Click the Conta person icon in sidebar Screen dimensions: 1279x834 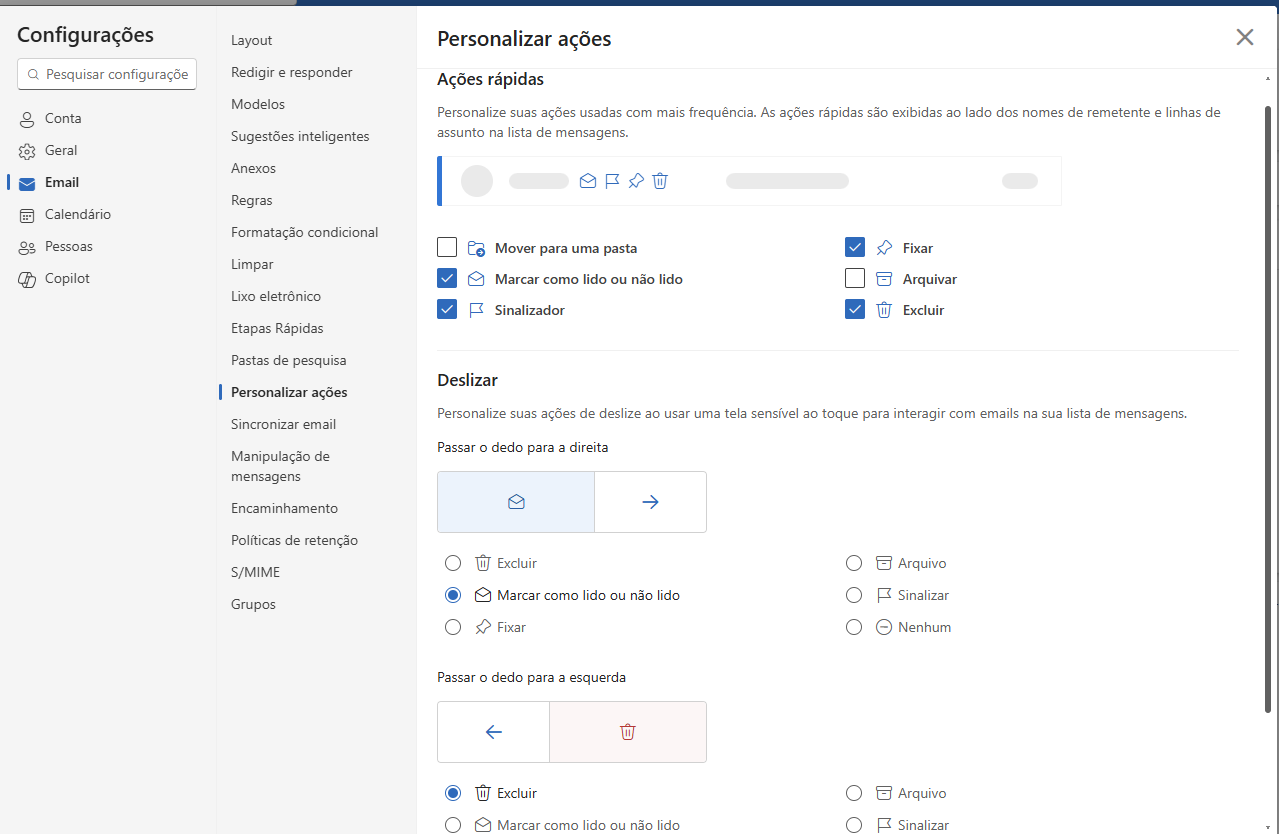tap(27, 119)
